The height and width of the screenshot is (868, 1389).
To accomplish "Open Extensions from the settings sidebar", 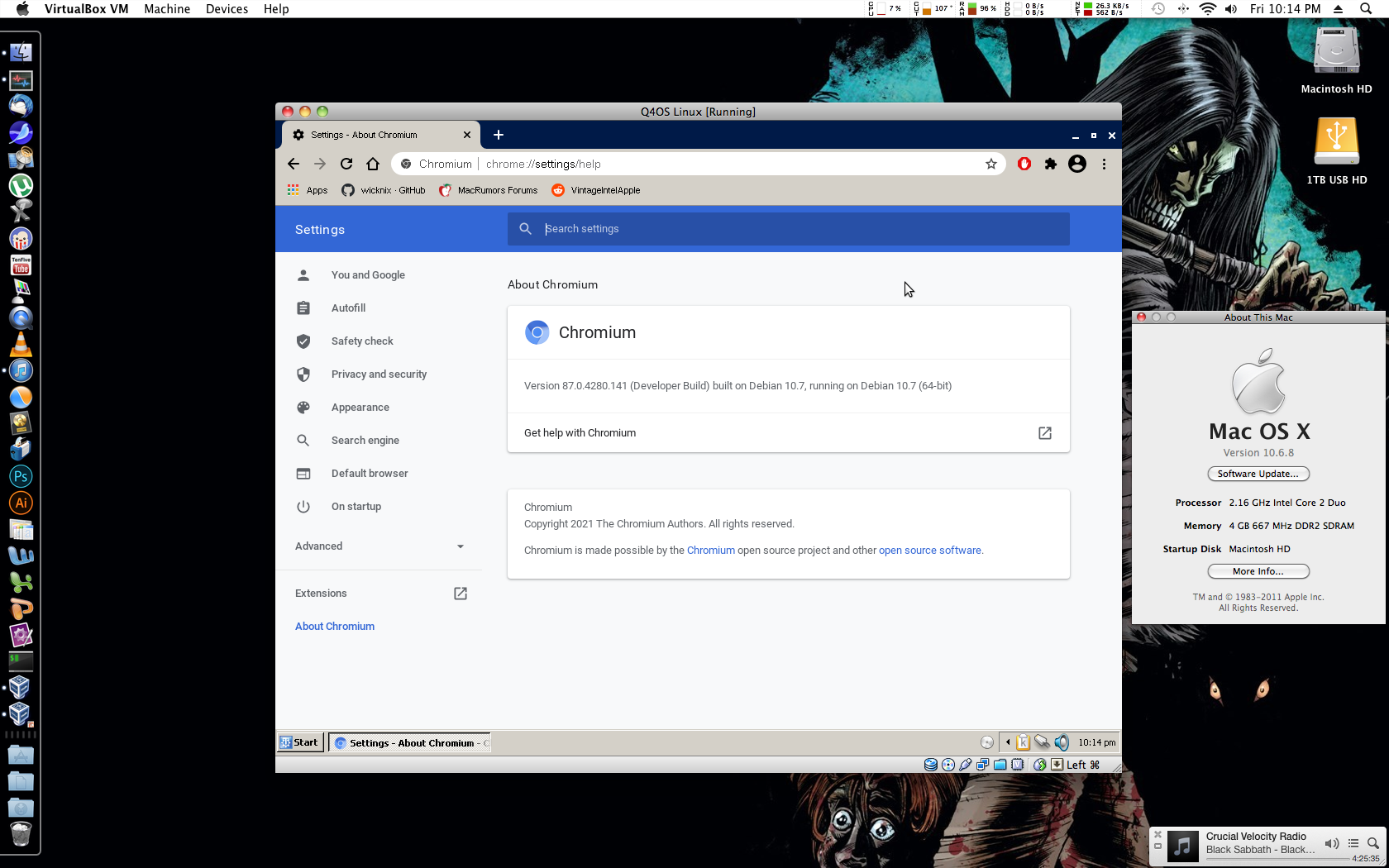I will click(379, 594).
